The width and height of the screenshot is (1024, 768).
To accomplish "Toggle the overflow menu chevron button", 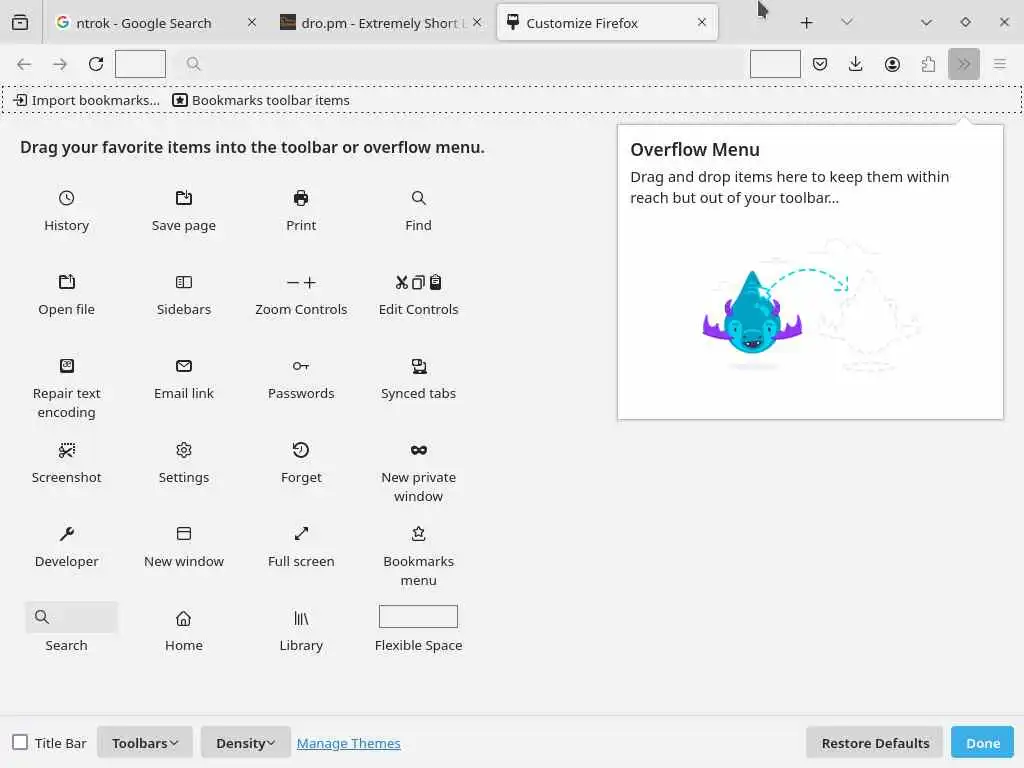I will pyautogui.click(x=964, y=64).
